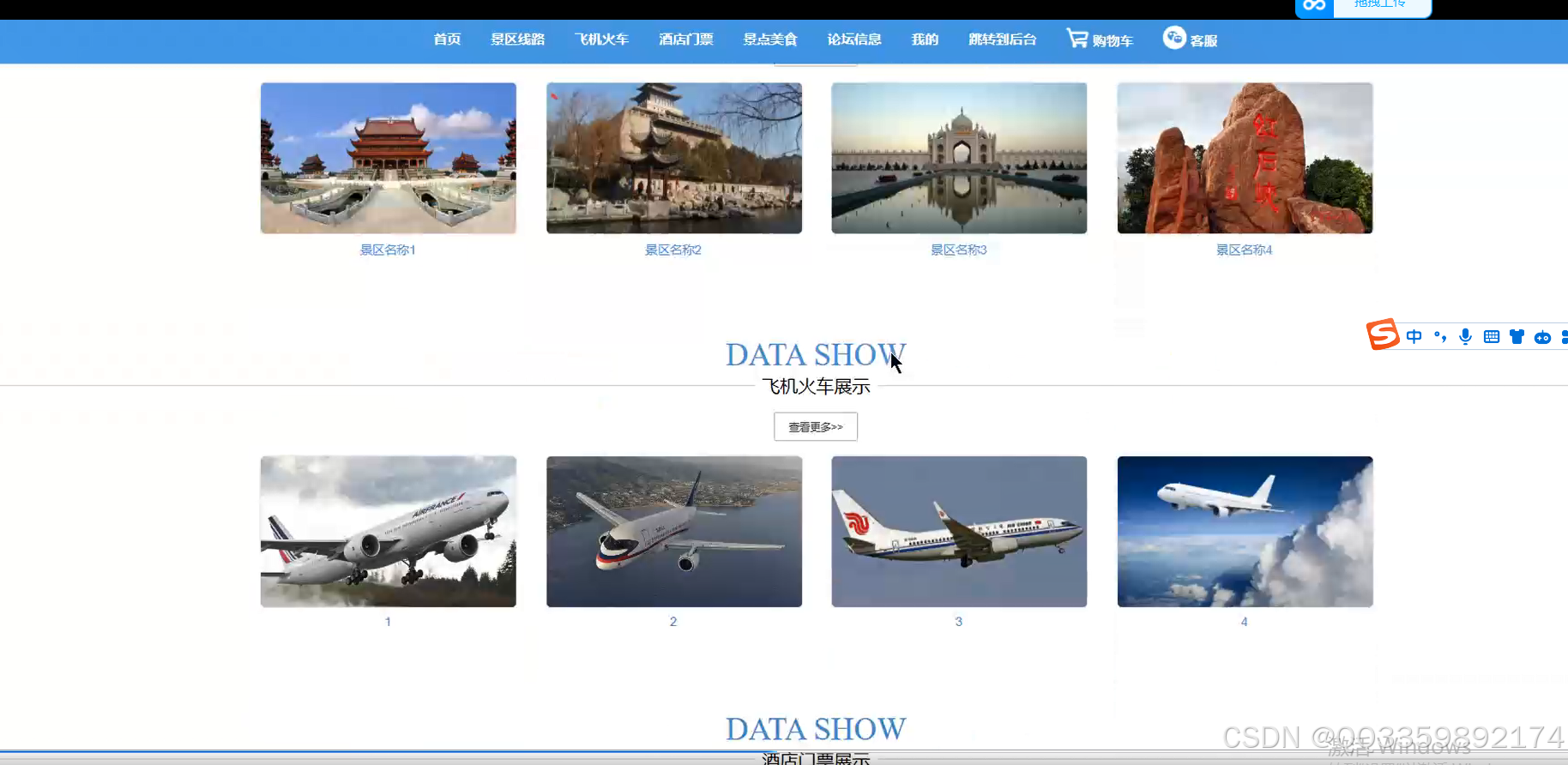This screenshot has height=765, width=1568.
Task: Open the 景区名称1 temple thumbnail
Action: (x=389, y=158)
